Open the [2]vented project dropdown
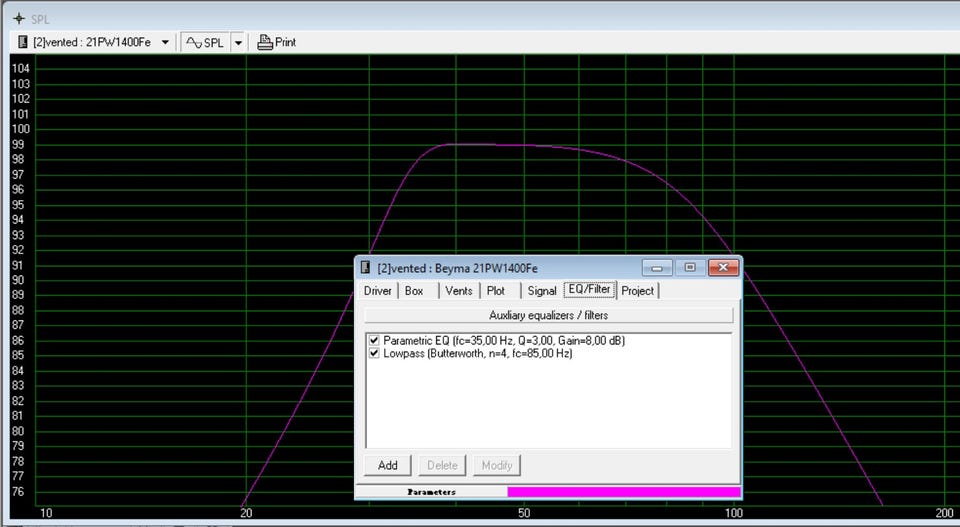This screenshot has width=960, height=527. click(165, 42)
